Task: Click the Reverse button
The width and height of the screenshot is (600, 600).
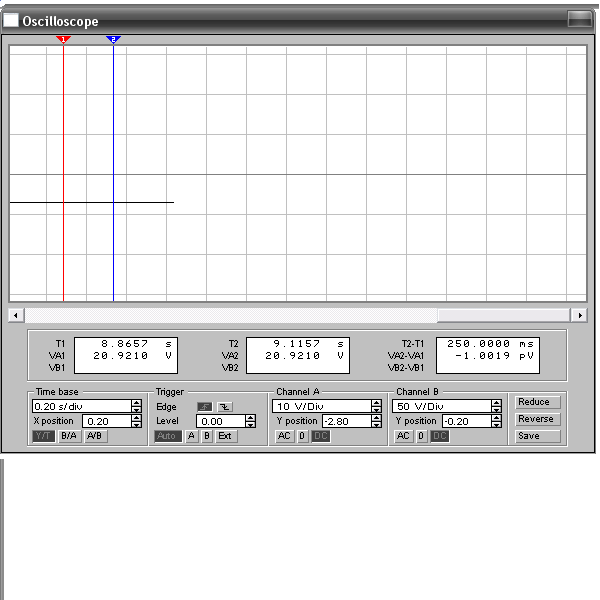Action: (538, 419)
